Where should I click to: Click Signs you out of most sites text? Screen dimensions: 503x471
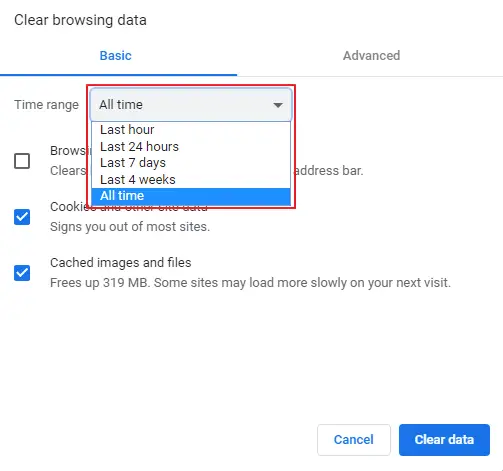click(130, 227)
